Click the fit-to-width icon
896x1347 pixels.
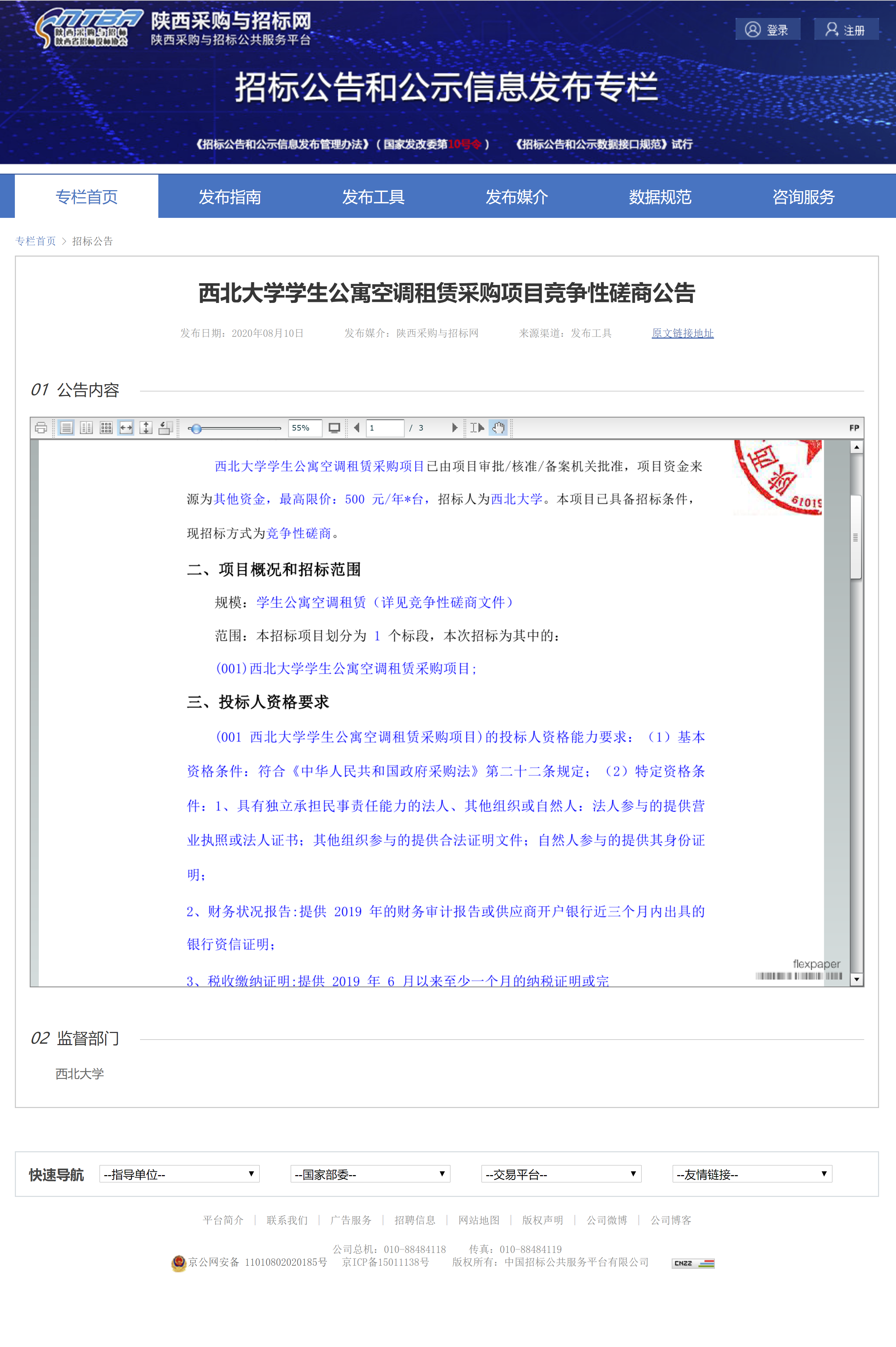point(126,428)
